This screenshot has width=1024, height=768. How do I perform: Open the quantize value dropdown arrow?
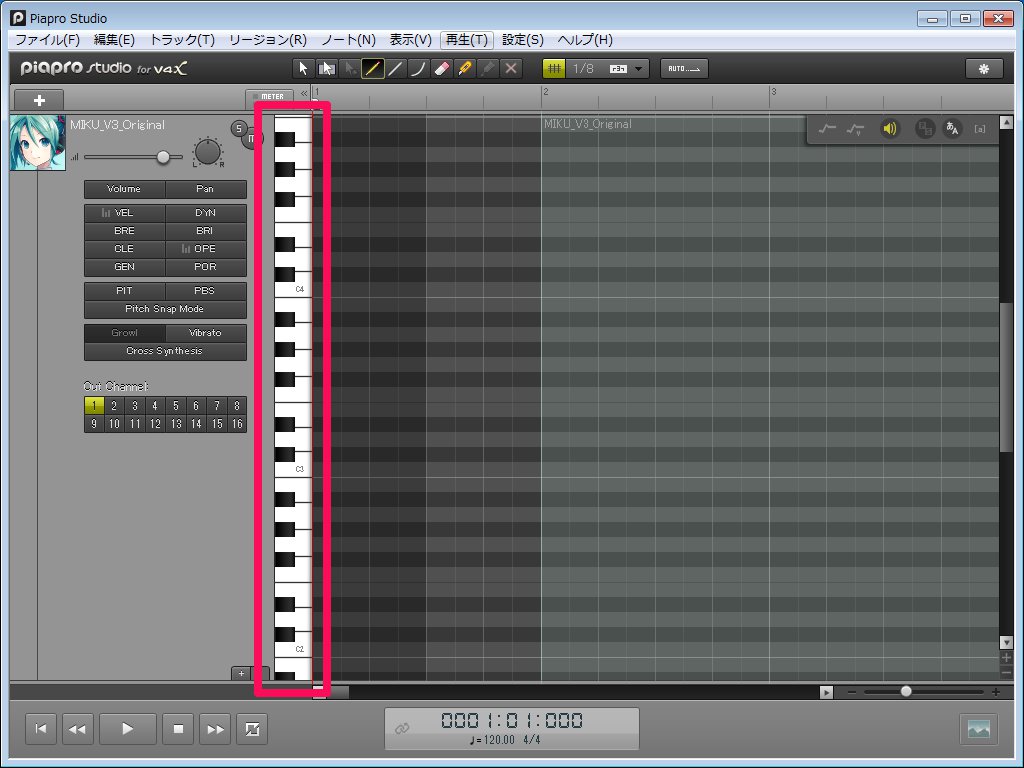tap(638, 69)
